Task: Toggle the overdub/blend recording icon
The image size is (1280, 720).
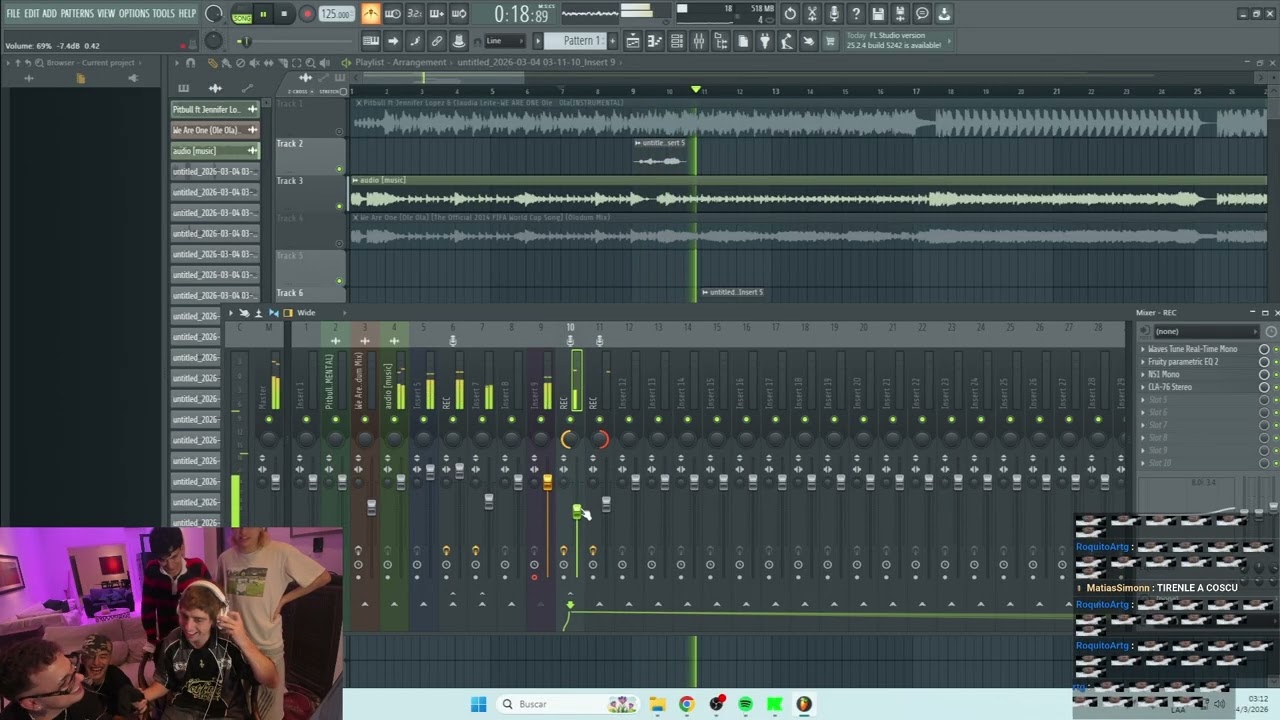Action: (437, 14)
